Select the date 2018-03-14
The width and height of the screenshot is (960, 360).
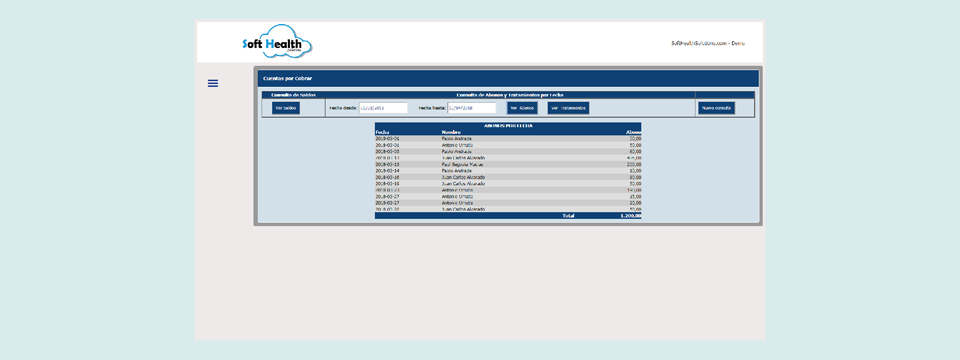[x=387, y=171]
